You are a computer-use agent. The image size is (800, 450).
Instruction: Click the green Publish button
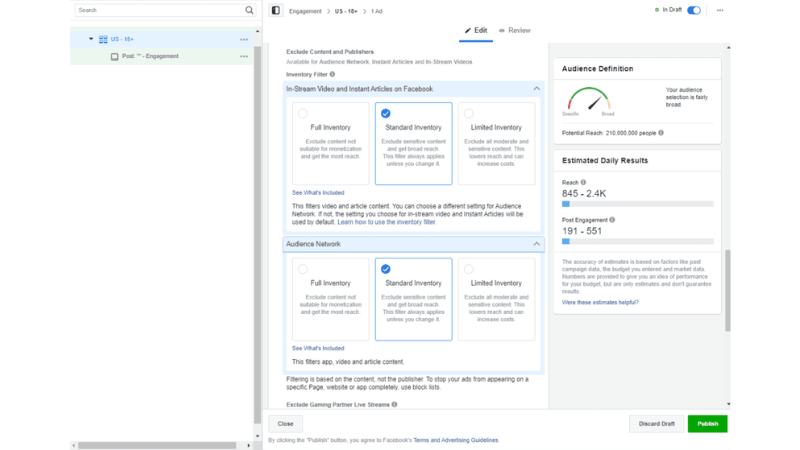tap(707, 423)
